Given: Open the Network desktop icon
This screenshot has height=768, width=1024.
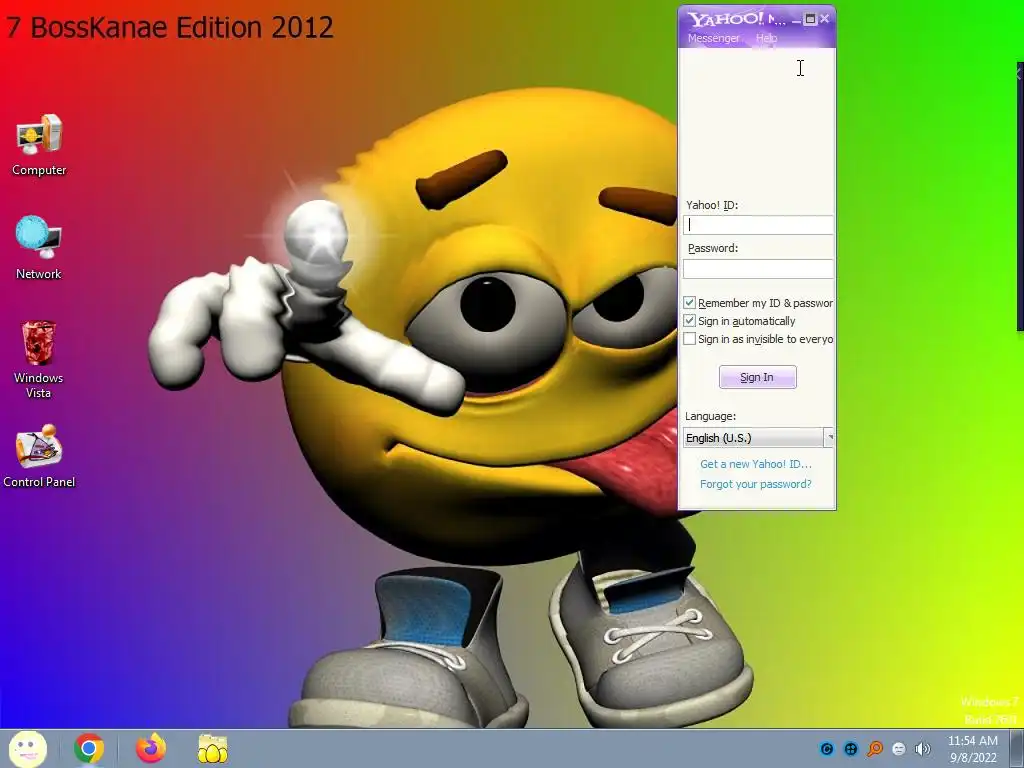Looking at the screenshot, I should click(x=39, y=248).
